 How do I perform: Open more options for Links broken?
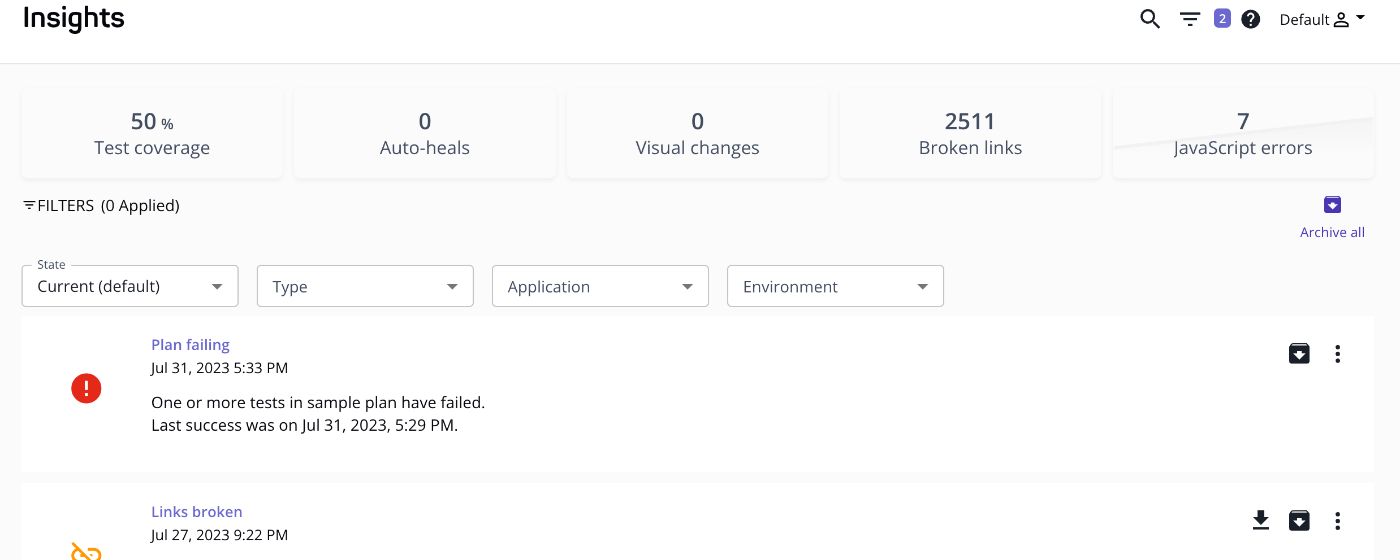pyautogui.click(x=1338, y=520)
